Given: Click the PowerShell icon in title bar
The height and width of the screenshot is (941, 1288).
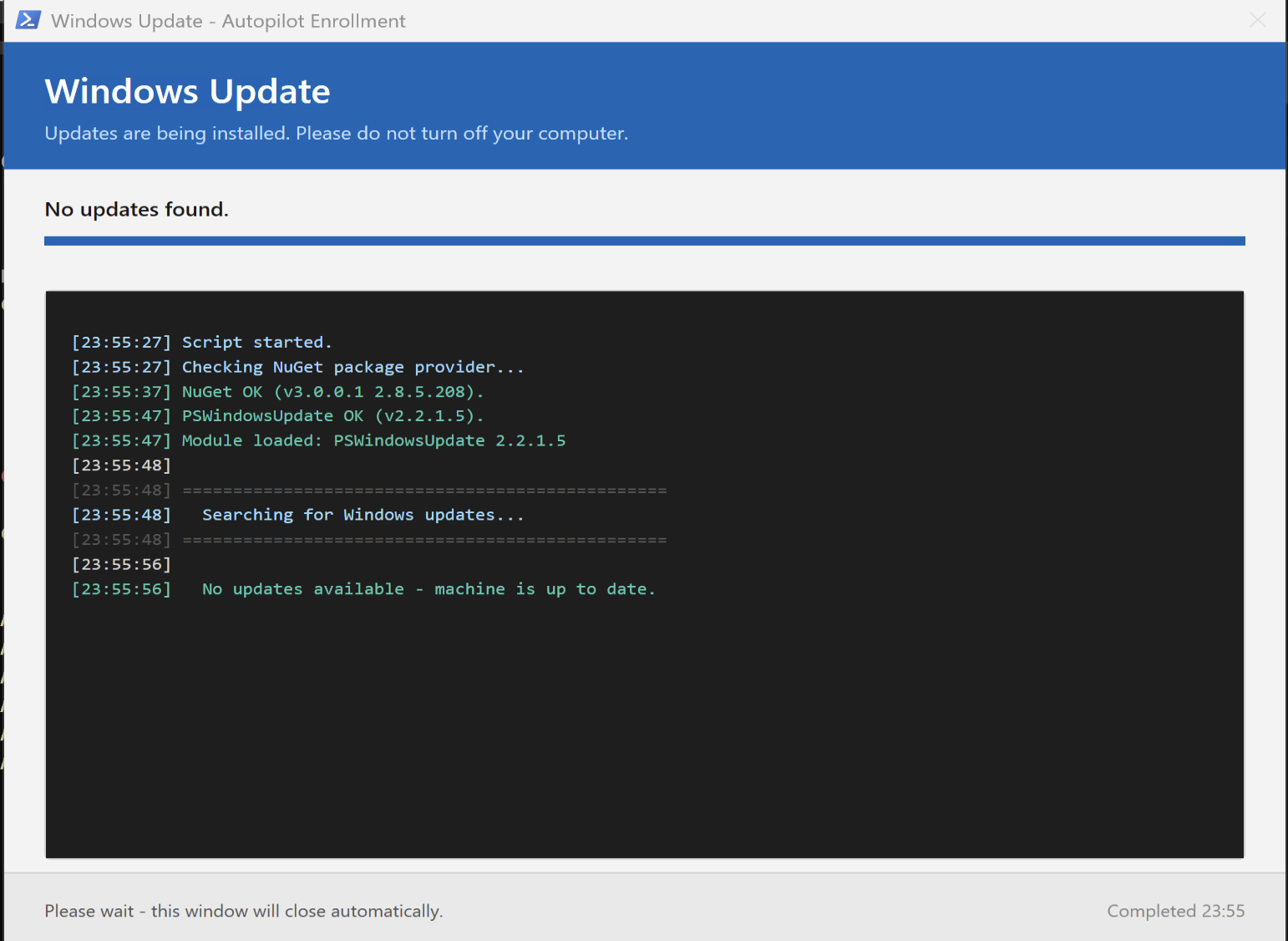Looking at the screenshot, I should (28, 20).
